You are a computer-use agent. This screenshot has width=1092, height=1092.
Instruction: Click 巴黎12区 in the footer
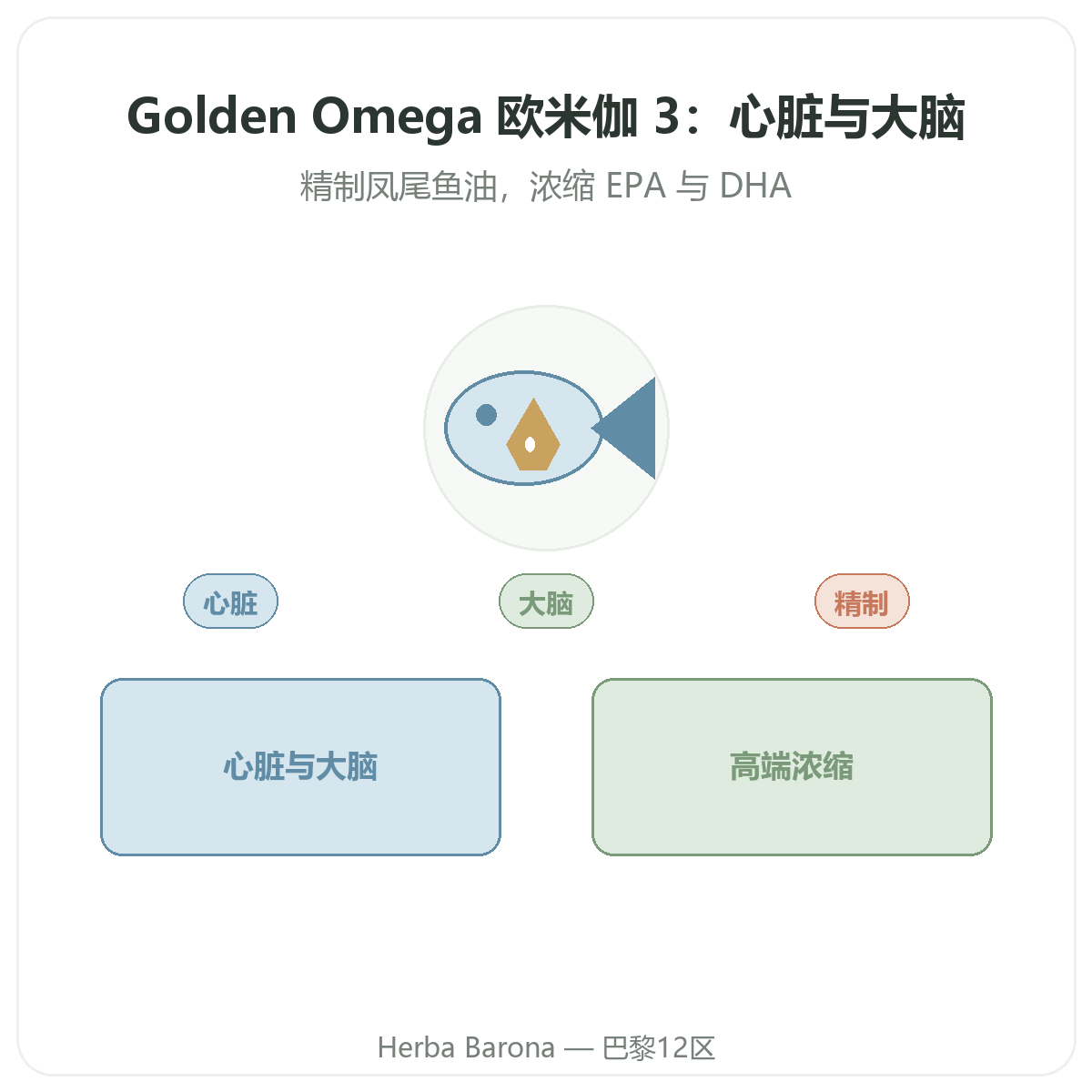659,1047
